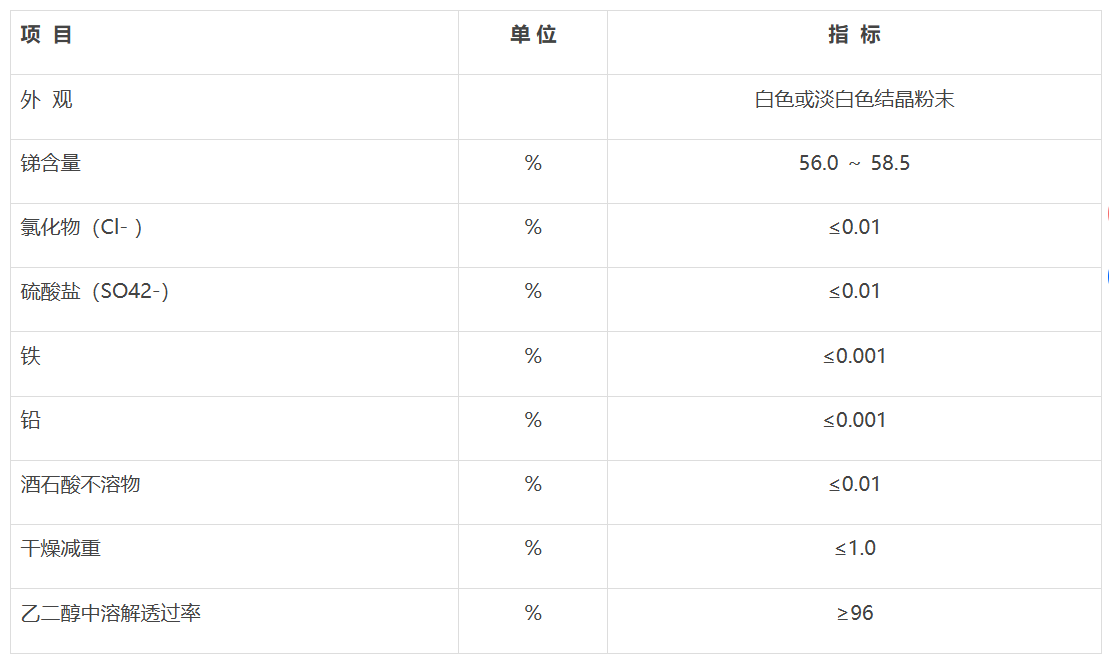Click the 指标 column header
Viewport: 1109px width, 667px height.
pyautogui.click(x=854, y=34)
